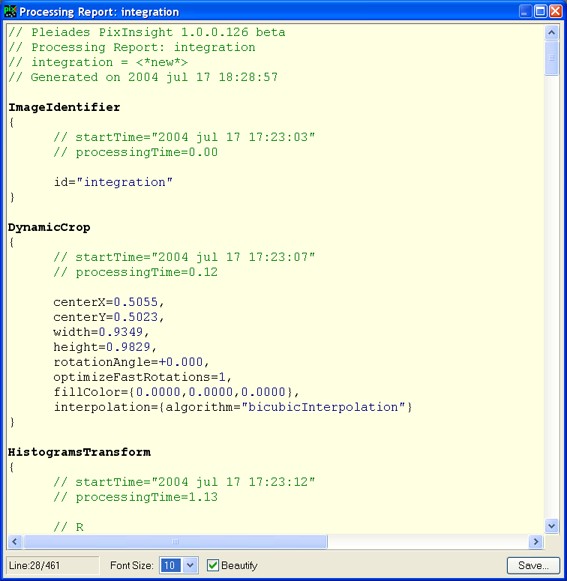Viewport: 567px width, 581px height.
Task: Click the Font Size value field showing 10
Action: coord(171,565)
